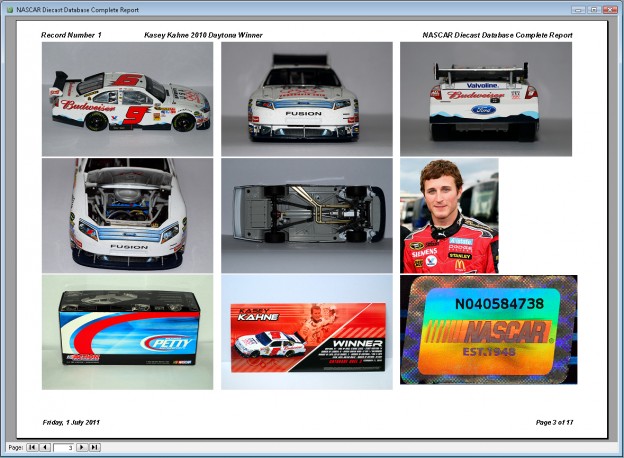Click the 'Friday, 1 July 2011' date
This screenshot has height=458, width=624.
click(x=71, y=422)
